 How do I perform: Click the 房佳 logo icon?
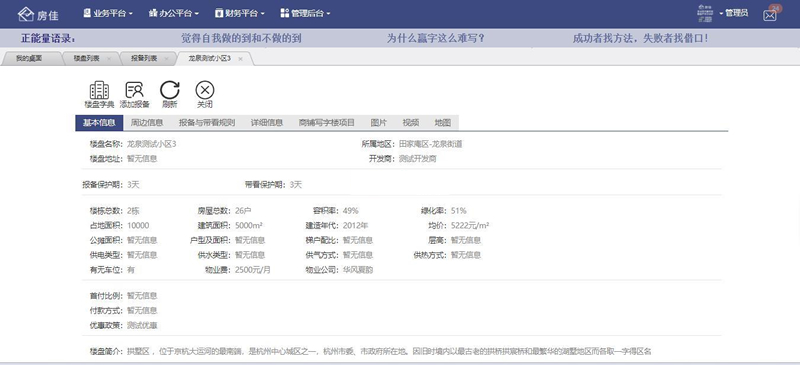(x=26, y=14)
